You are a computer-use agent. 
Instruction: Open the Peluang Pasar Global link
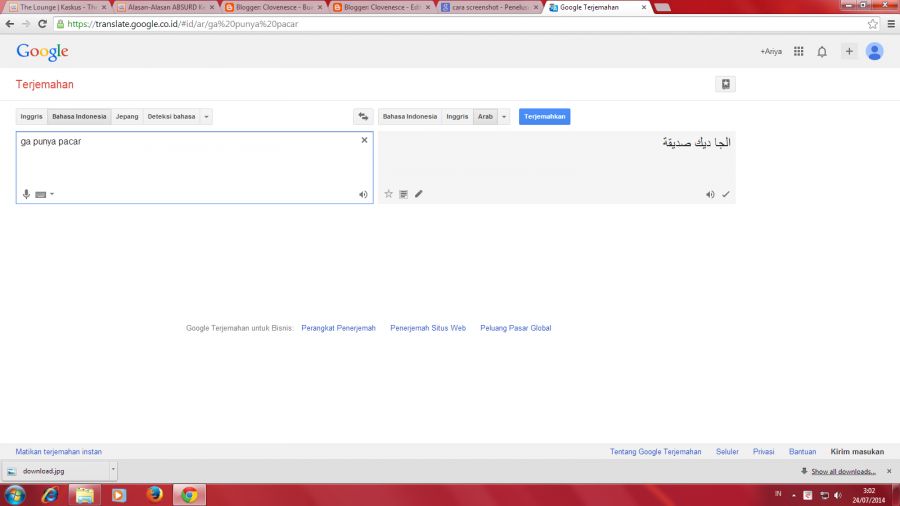point(515,328)
